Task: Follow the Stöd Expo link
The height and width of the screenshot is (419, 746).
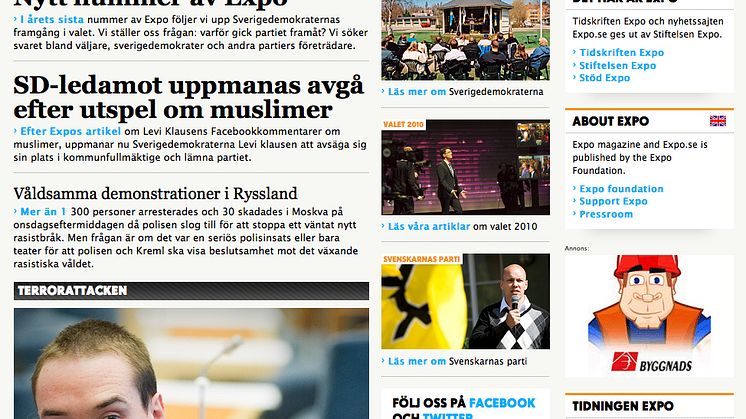Action: point(604,78)
